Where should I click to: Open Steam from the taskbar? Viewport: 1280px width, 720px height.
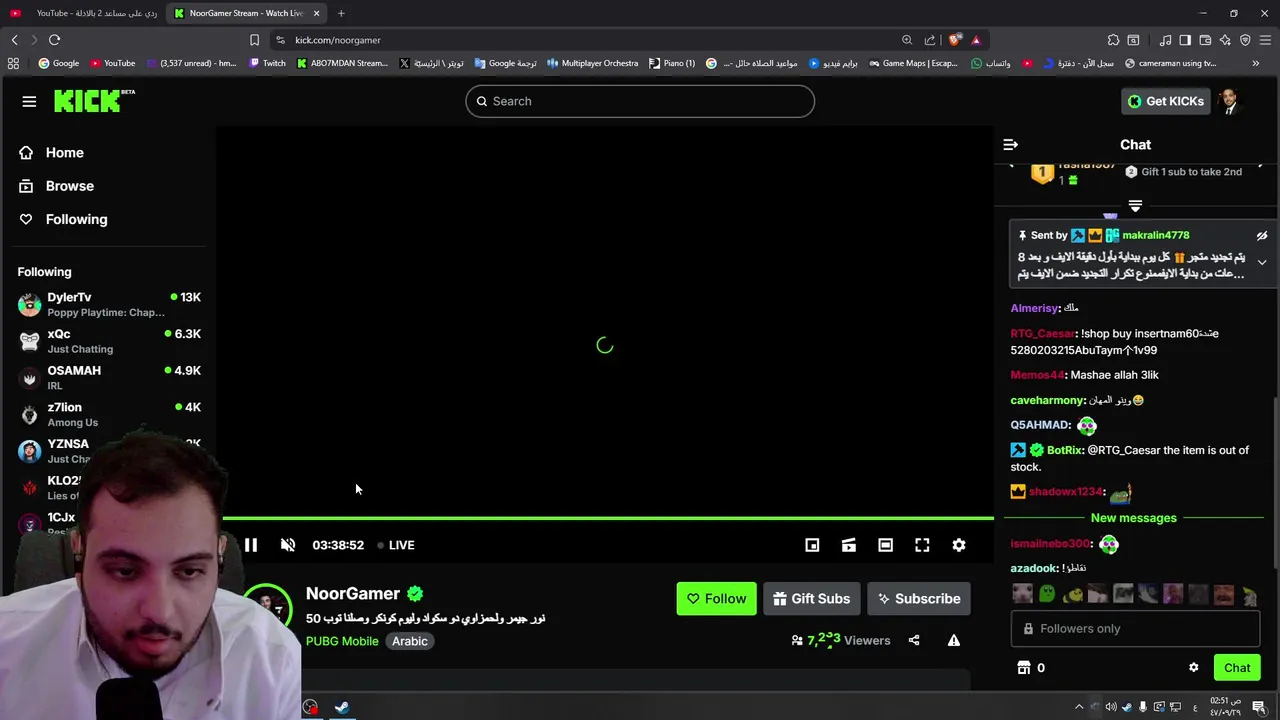tap(341, 707)
